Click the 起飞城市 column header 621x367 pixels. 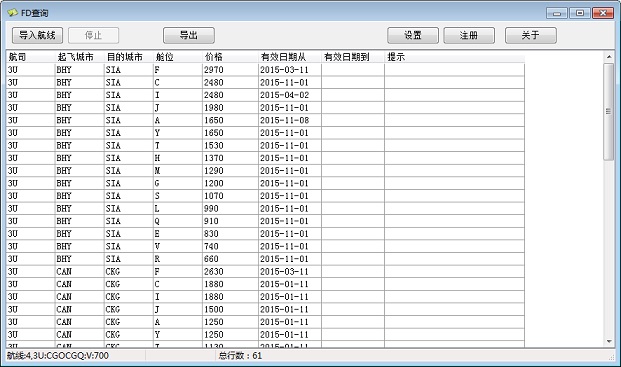(79, 57)
